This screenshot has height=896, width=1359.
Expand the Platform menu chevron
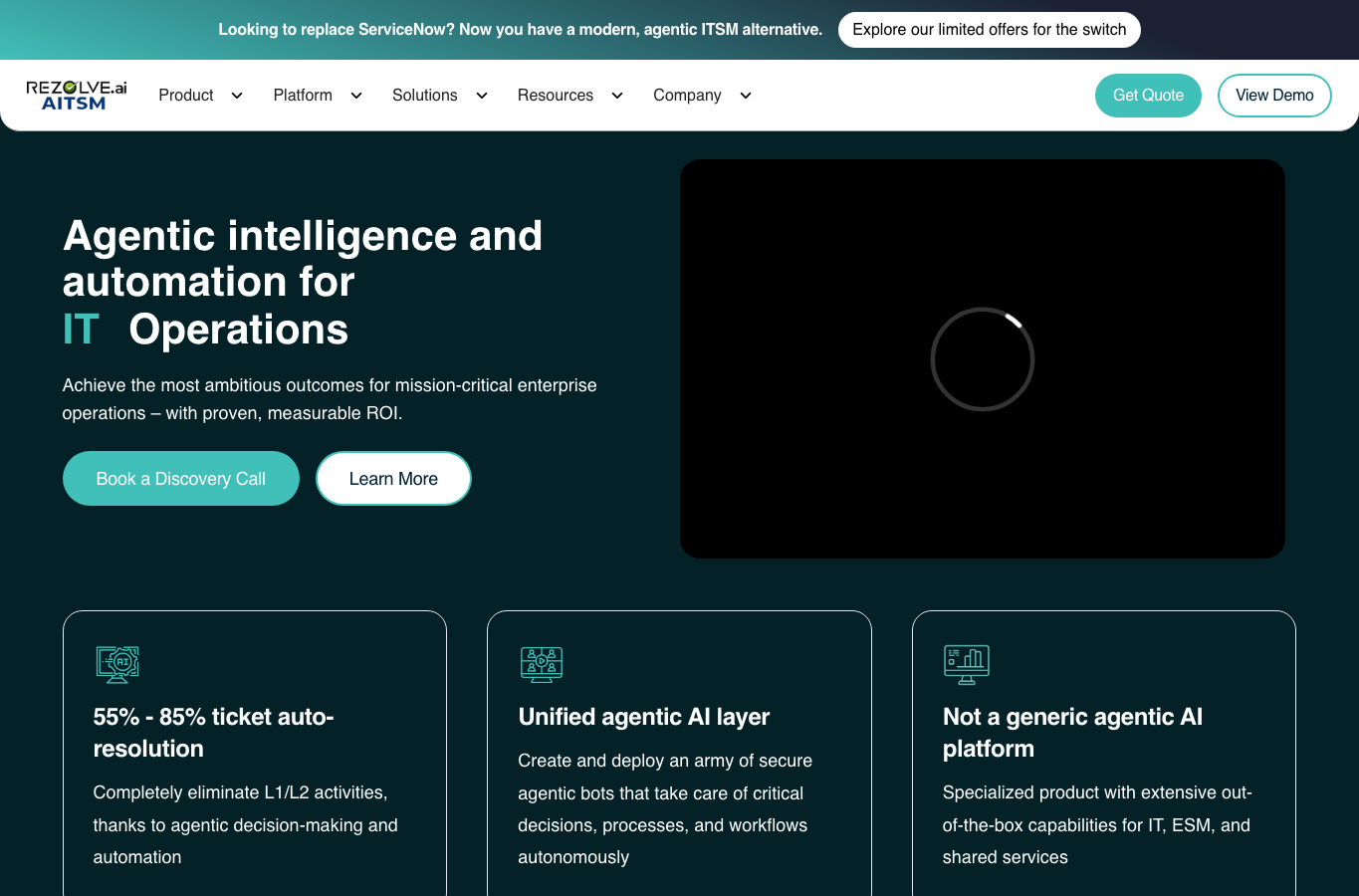pos(356,96)
